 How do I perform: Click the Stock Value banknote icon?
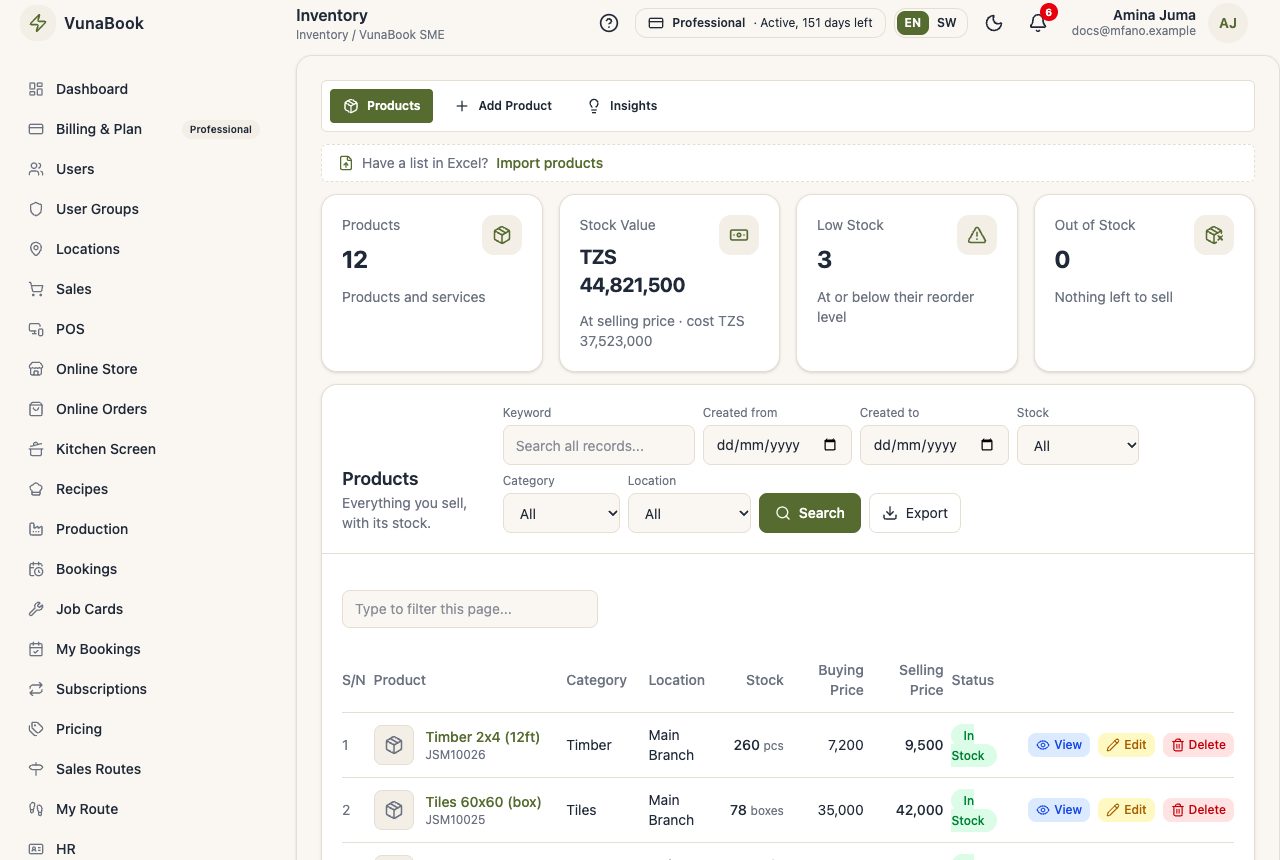coord(739,235)
